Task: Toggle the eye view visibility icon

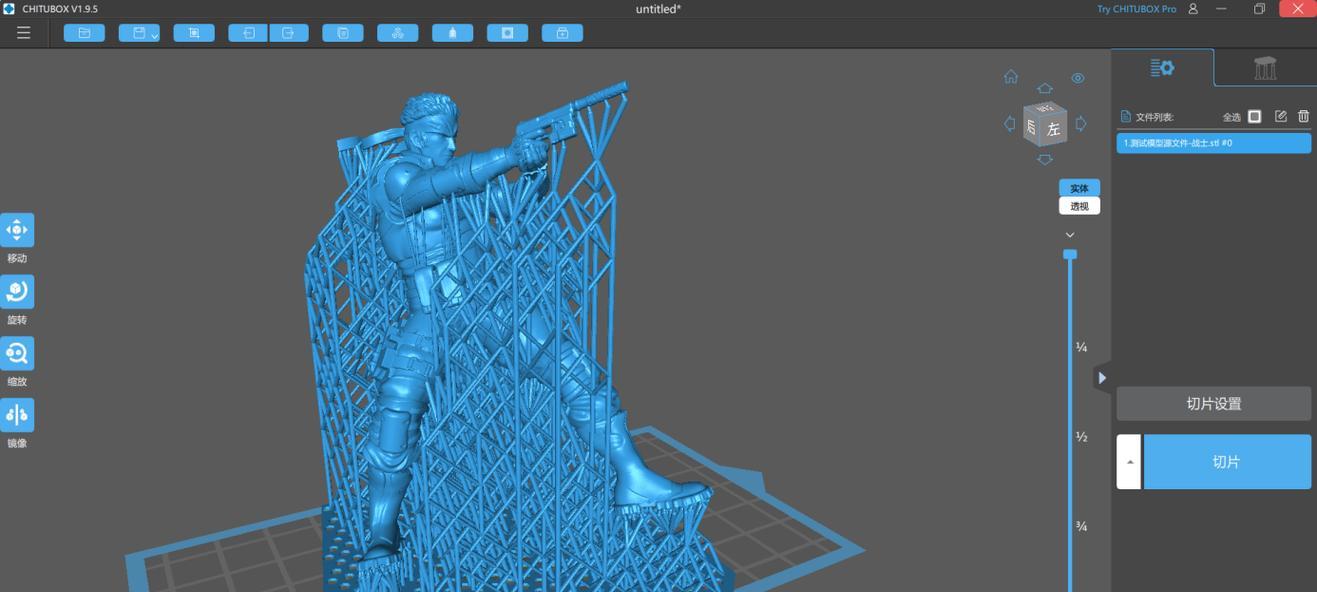Action: tap(1078, 78)
